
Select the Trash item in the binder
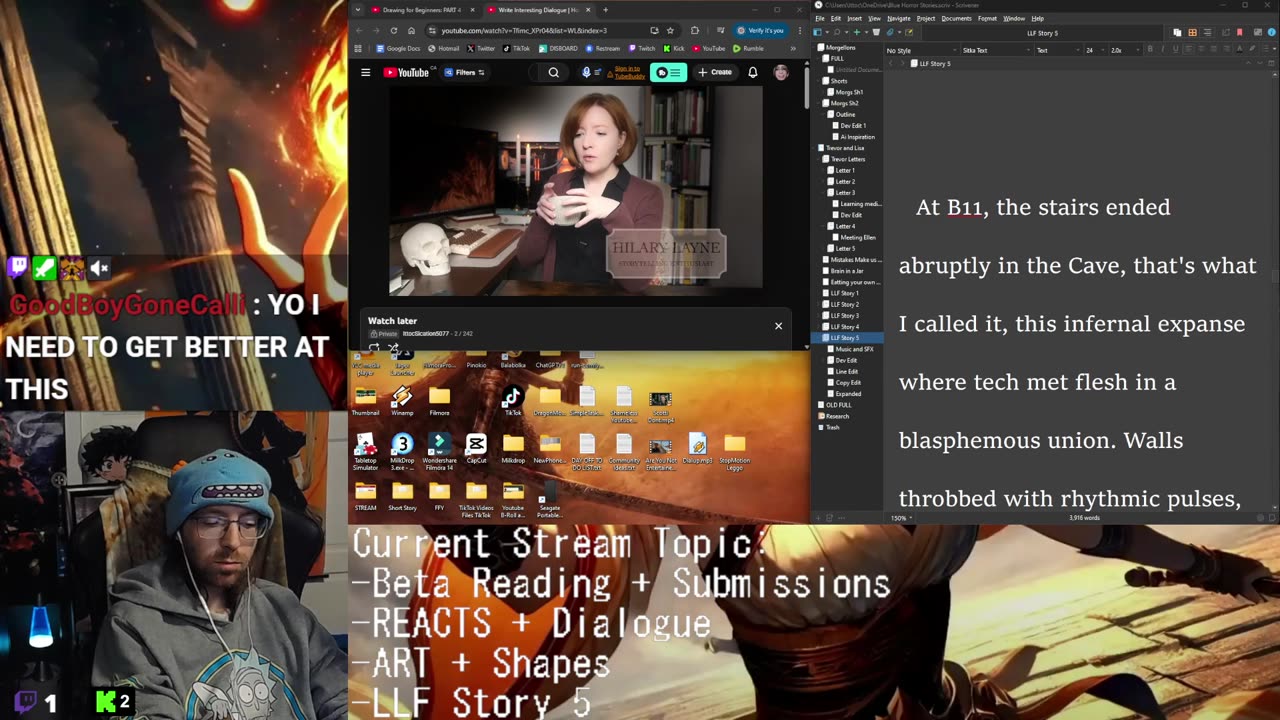point(832,427)
